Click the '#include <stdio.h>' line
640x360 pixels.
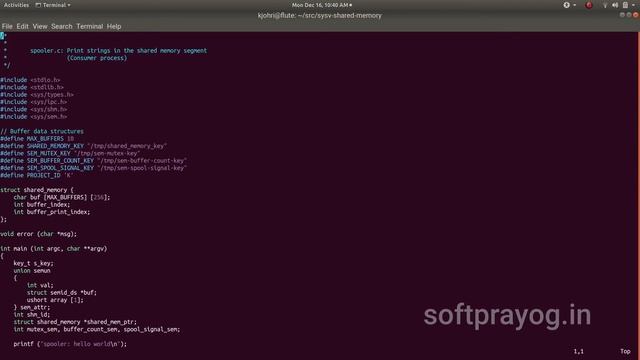pyautogui.click(x=30, y=80)
